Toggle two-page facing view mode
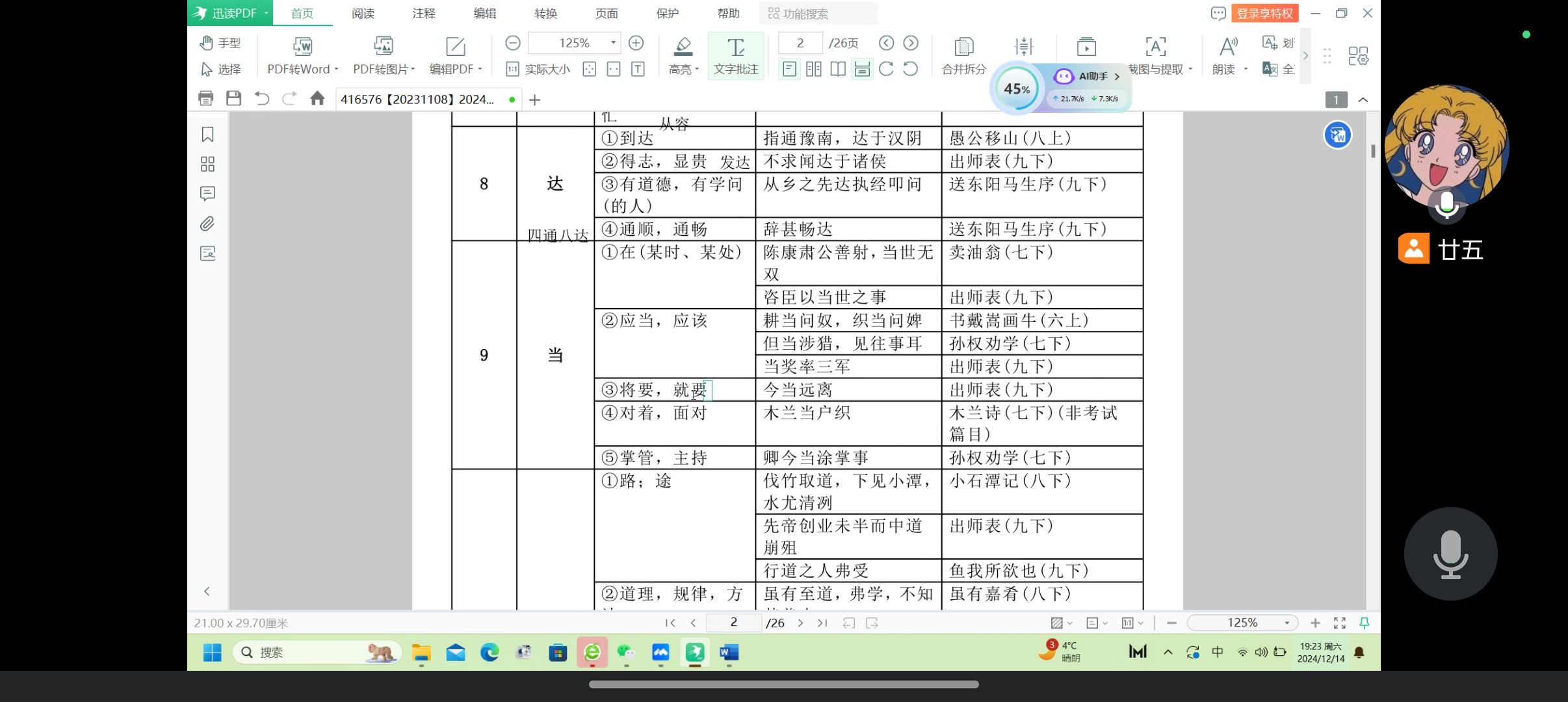This screenshot has height=702, width=1568. (813, 69)
